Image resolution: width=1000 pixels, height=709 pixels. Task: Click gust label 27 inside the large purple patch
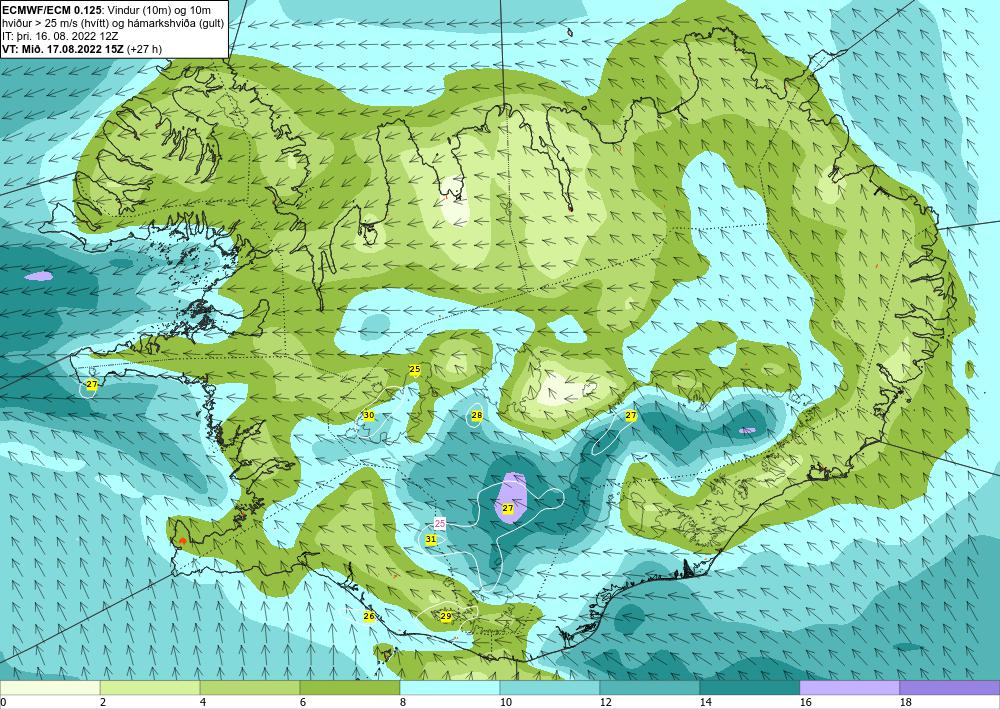coord(508,508)
